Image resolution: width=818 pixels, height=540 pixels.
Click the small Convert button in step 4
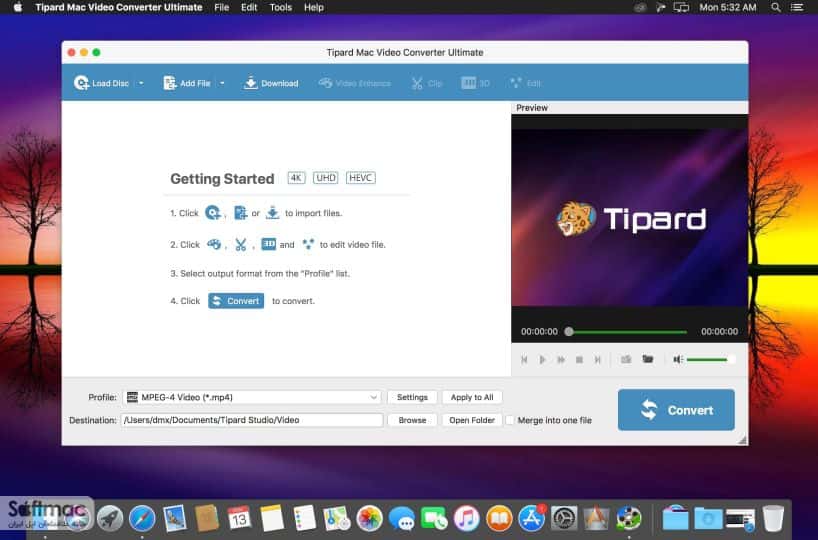pos(236,301)
